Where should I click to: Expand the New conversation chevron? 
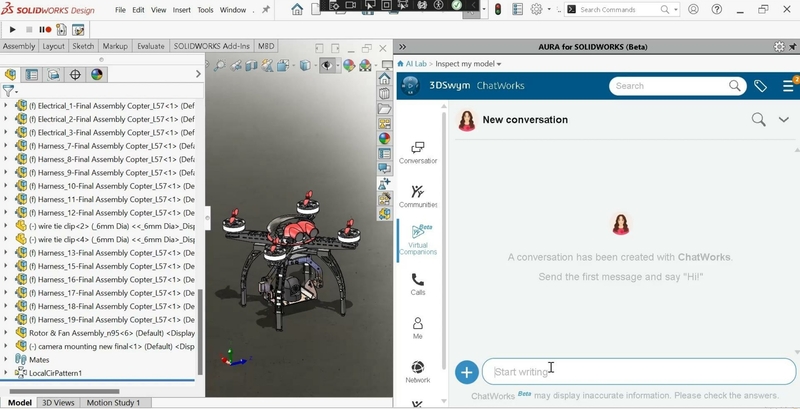pos(784,120)
